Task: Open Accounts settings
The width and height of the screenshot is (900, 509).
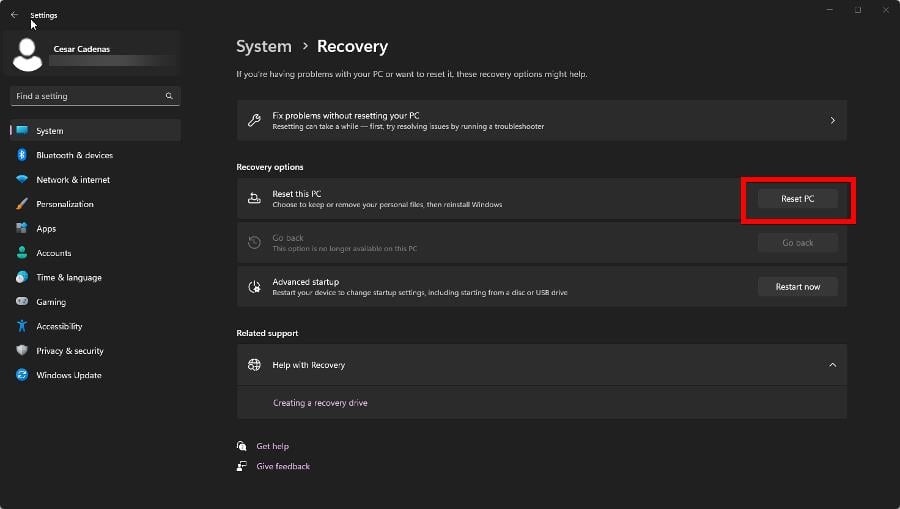Action: [x=95, y=252]
